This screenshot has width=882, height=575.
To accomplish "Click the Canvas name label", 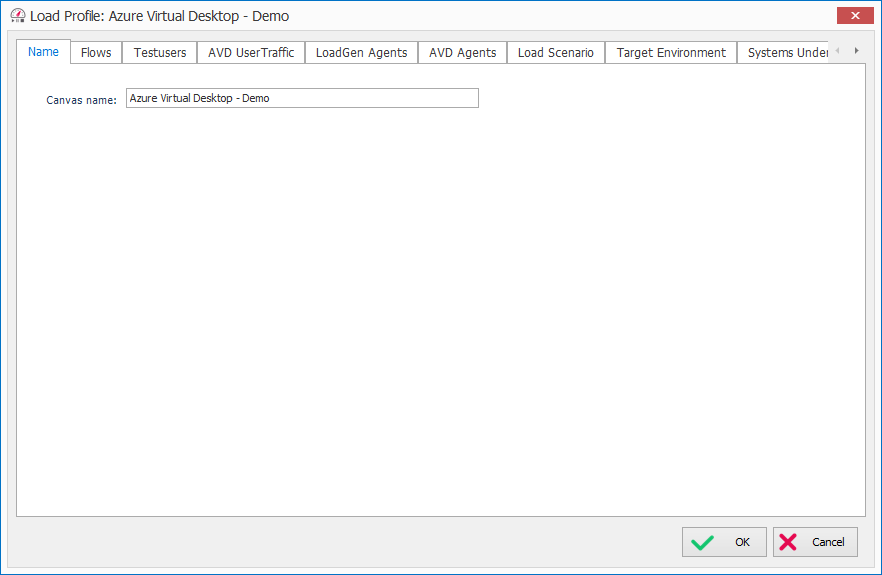I will coord(81,100).
